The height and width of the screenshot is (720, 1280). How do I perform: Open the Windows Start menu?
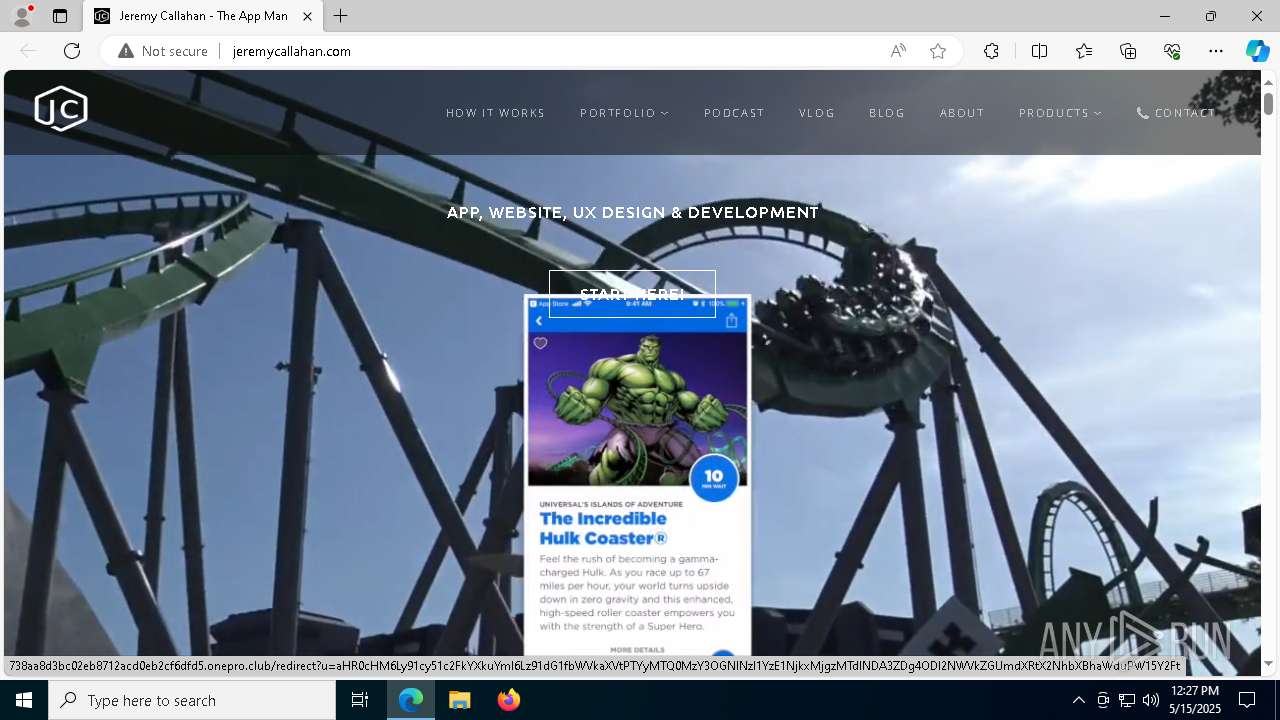click(x=24, y=700)
